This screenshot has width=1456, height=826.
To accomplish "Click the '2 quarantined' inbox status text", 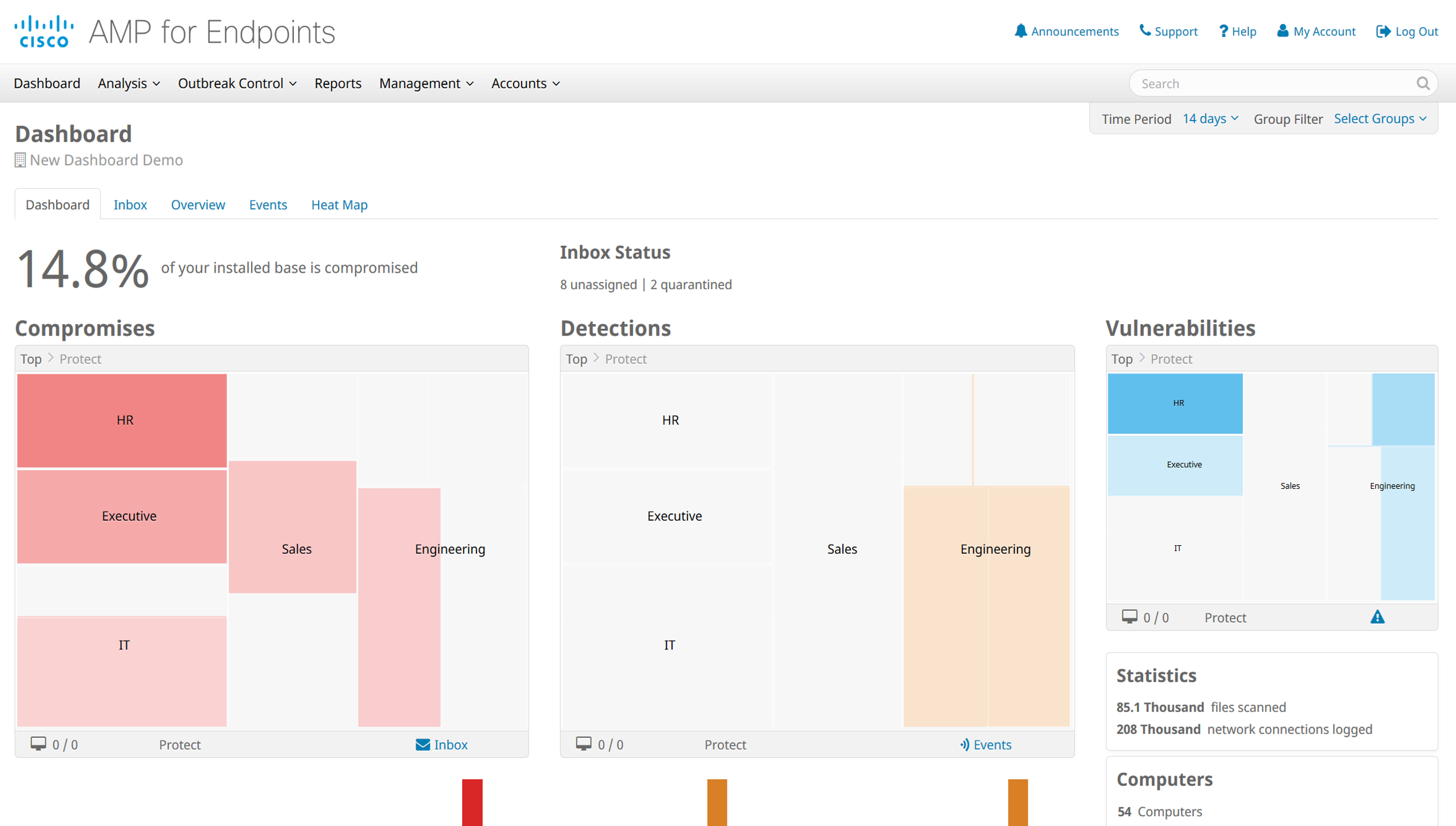I will [x=691, y=285].
